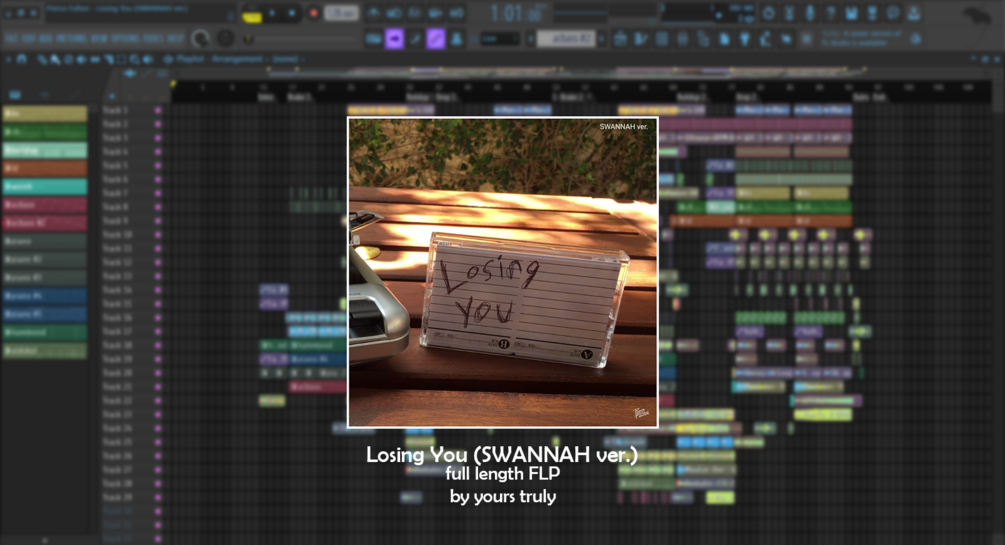
Task: Open the HELP menu
Action: click(x=176, y=38)
